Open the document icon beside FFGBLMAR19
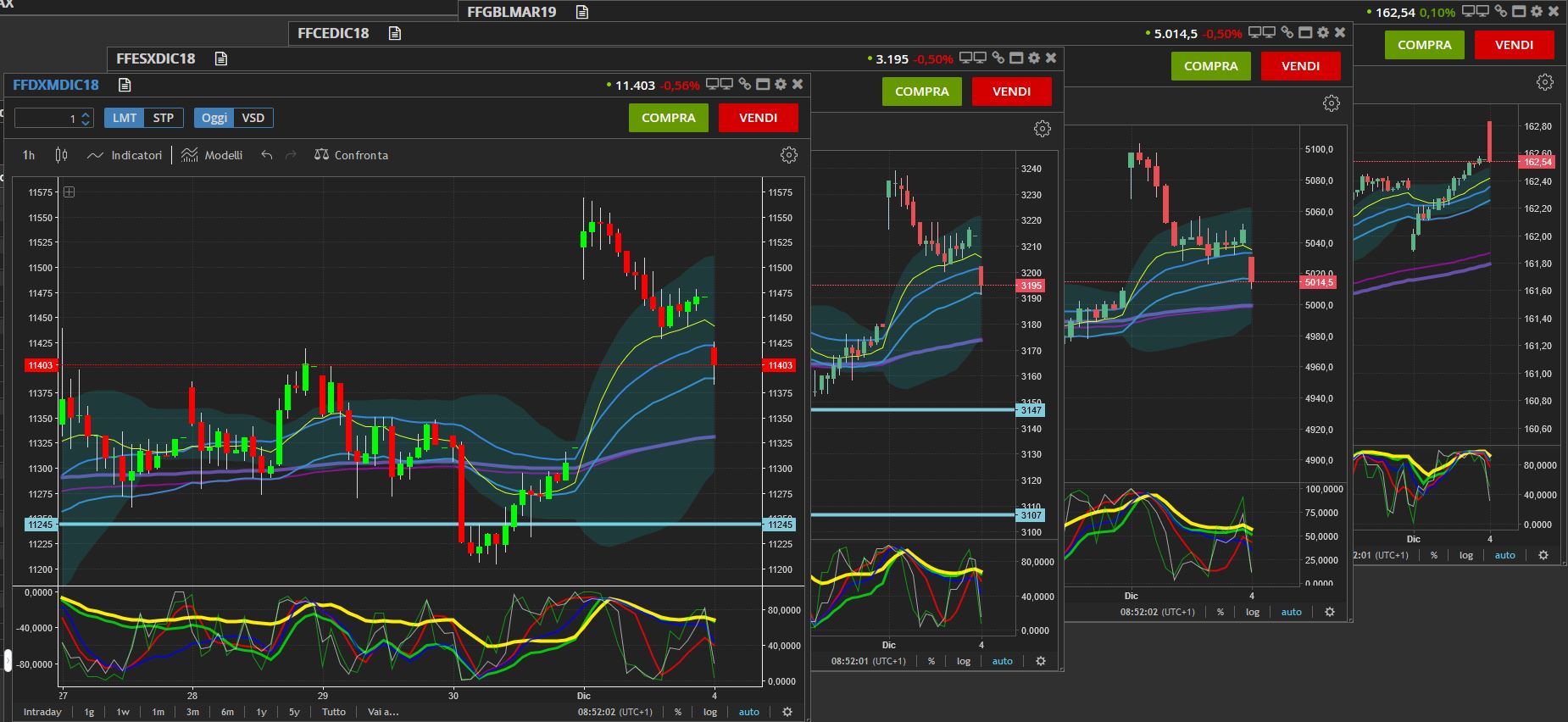Screen dimensions: 1568x722 (581, 12)
